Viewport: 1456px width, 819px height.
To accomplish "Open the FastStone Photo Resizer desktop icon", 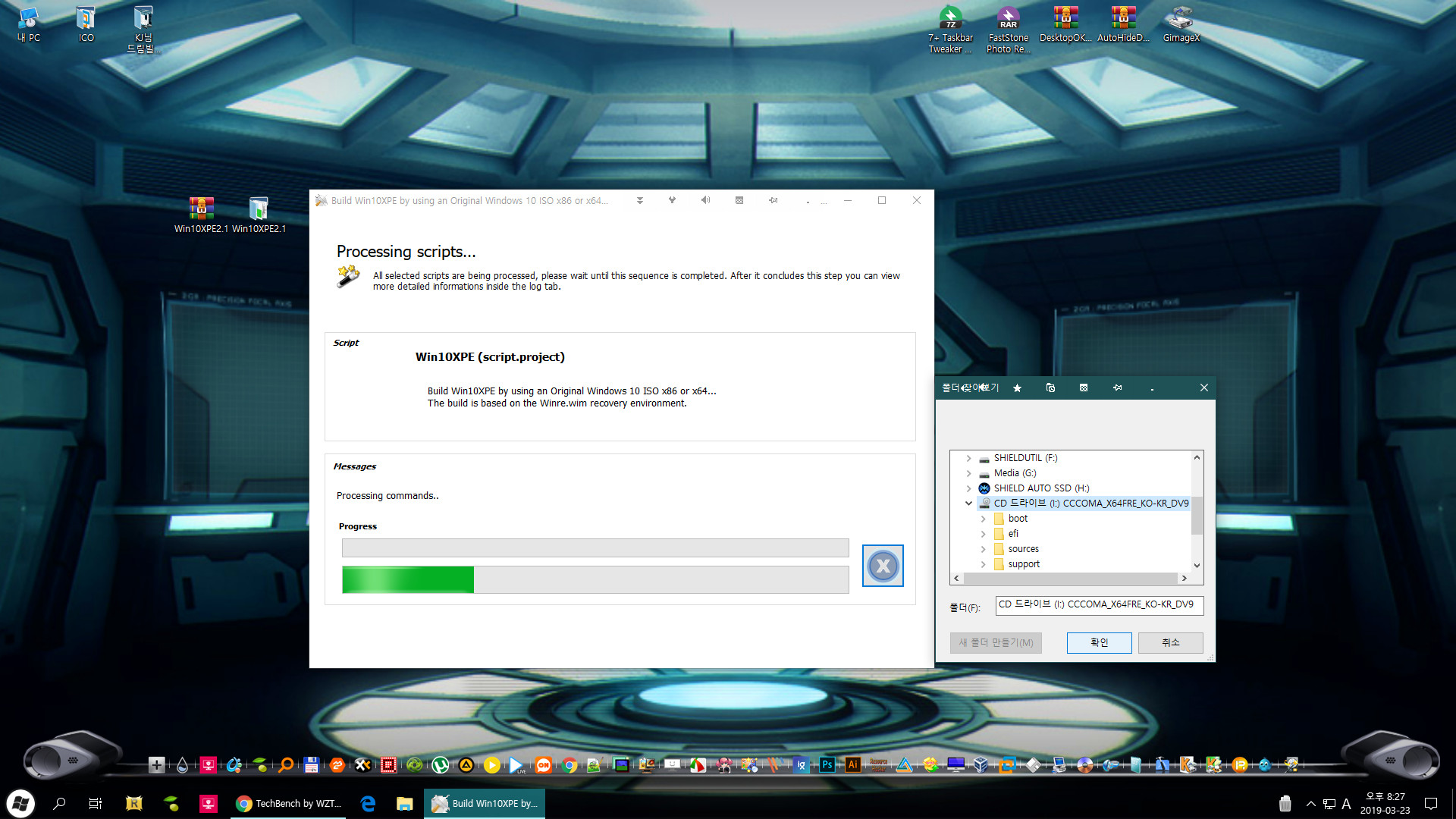I will click(1008, 30).
